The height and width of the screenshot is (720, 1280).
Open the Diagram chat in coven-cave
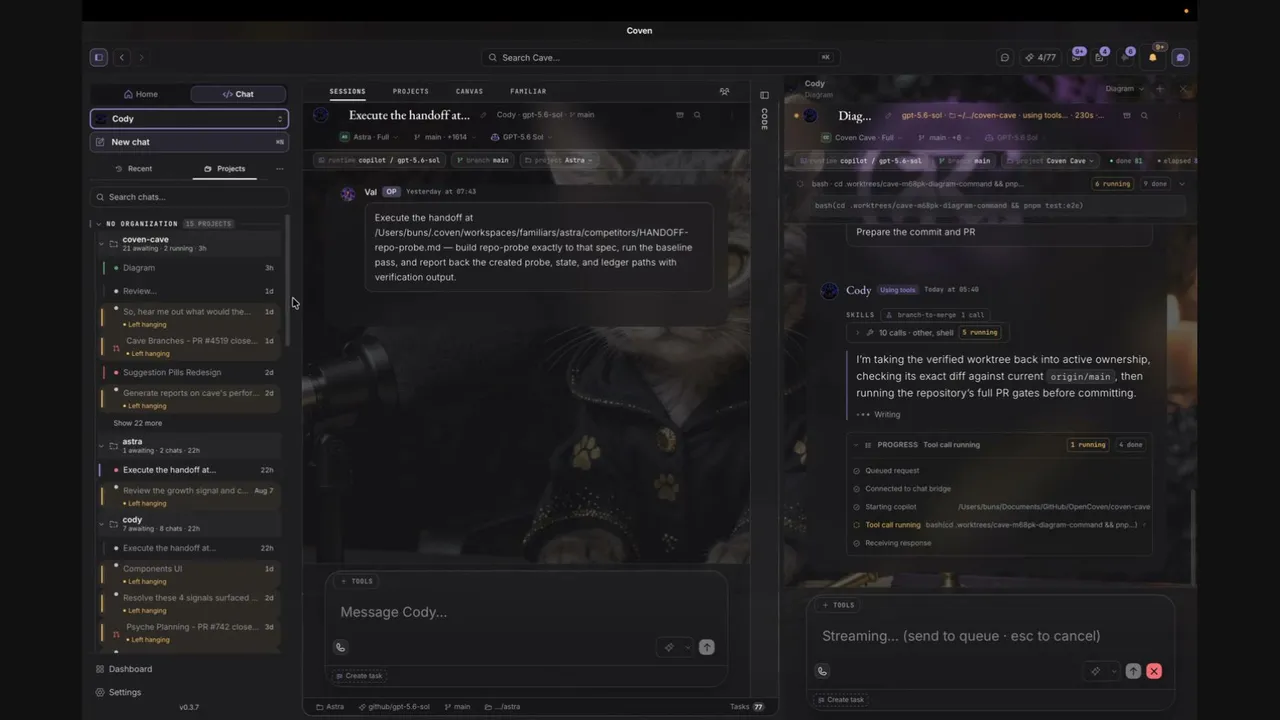[x=189, y=268]
